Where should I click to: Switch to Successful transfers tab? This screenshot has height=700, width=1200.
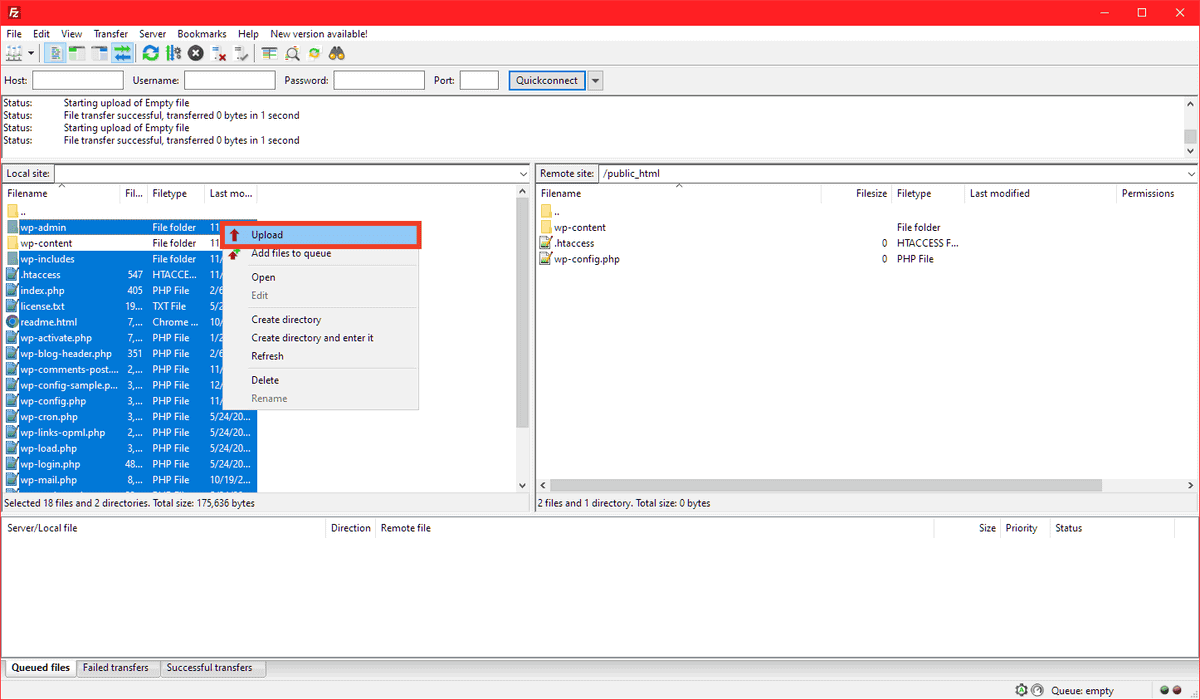pyautogui.click(x=210, y=668)
